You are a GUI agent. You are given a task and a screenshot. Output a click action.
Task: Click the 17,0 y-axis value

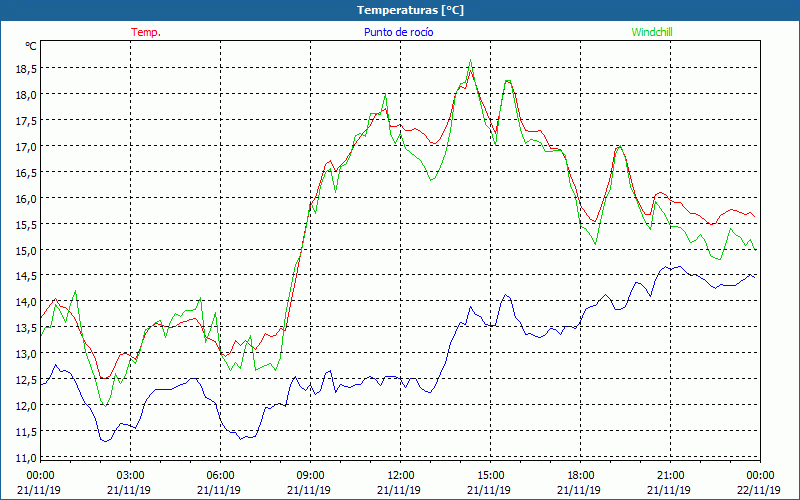[26, 146]
